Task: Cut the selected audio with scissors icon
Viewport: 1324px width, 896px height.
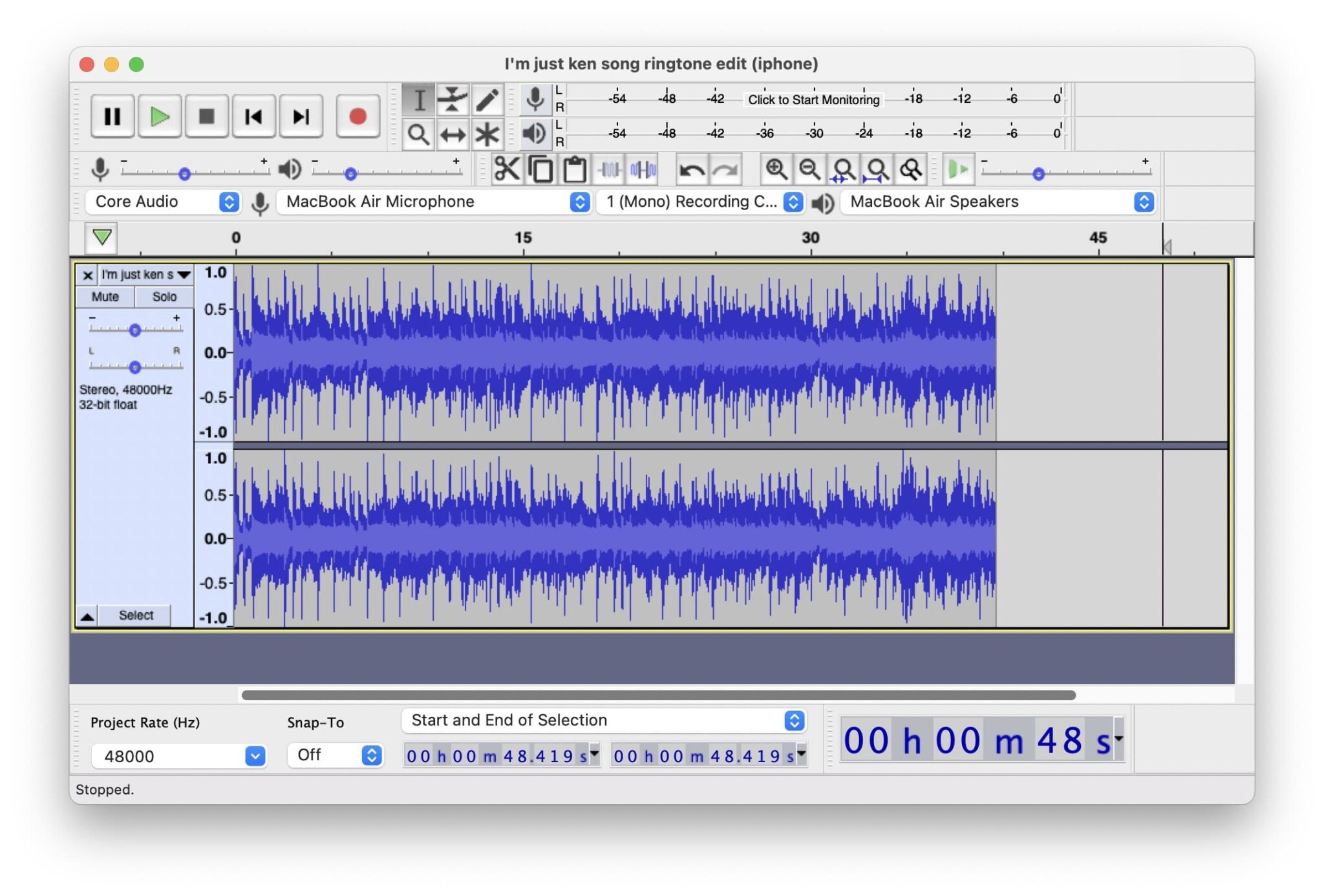Action: click(x=509, y=169)
